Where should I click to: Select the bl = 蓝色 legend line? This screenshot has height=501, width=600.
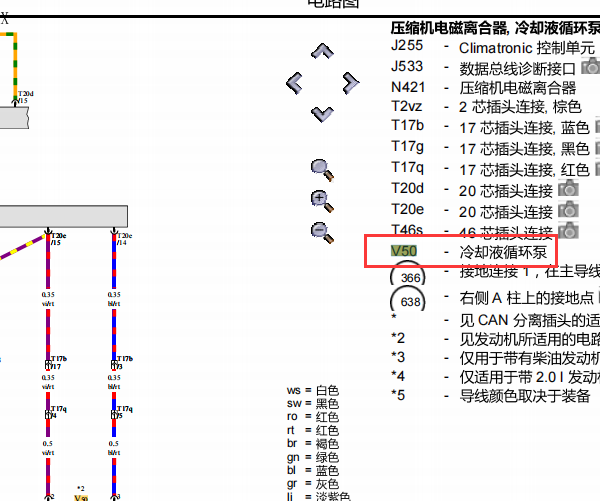[313, 470]
